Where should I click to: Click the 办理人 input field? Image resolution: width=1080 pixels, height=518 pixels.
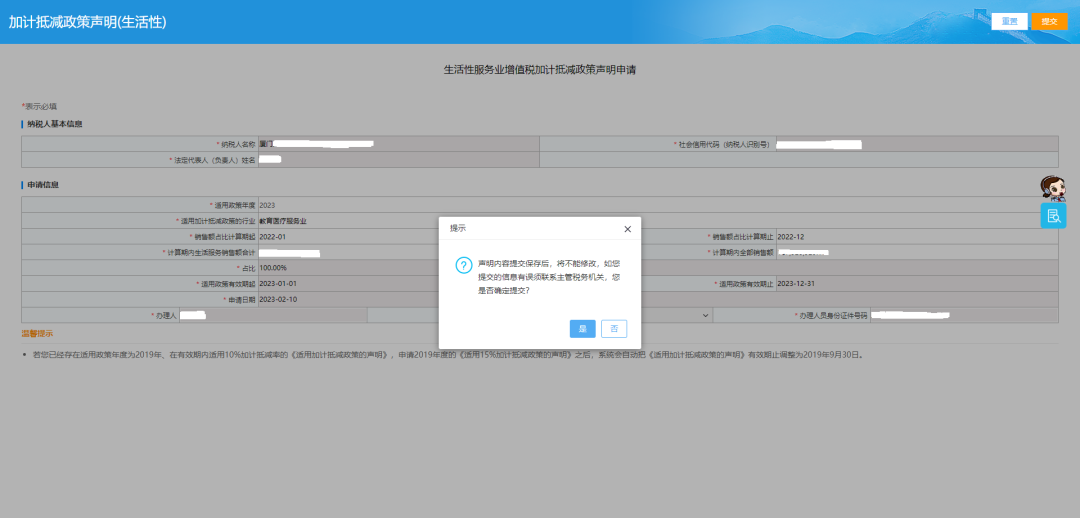(x=271, y=316)
